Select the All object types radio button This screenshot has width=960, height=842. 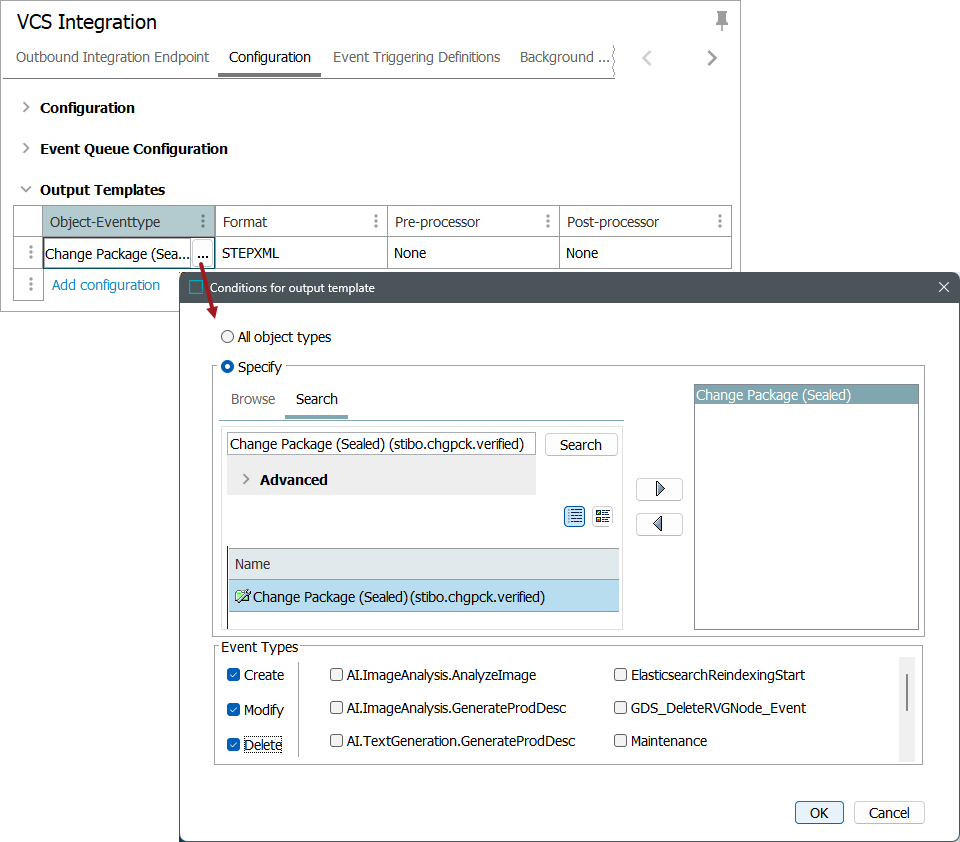click(228, 337)
